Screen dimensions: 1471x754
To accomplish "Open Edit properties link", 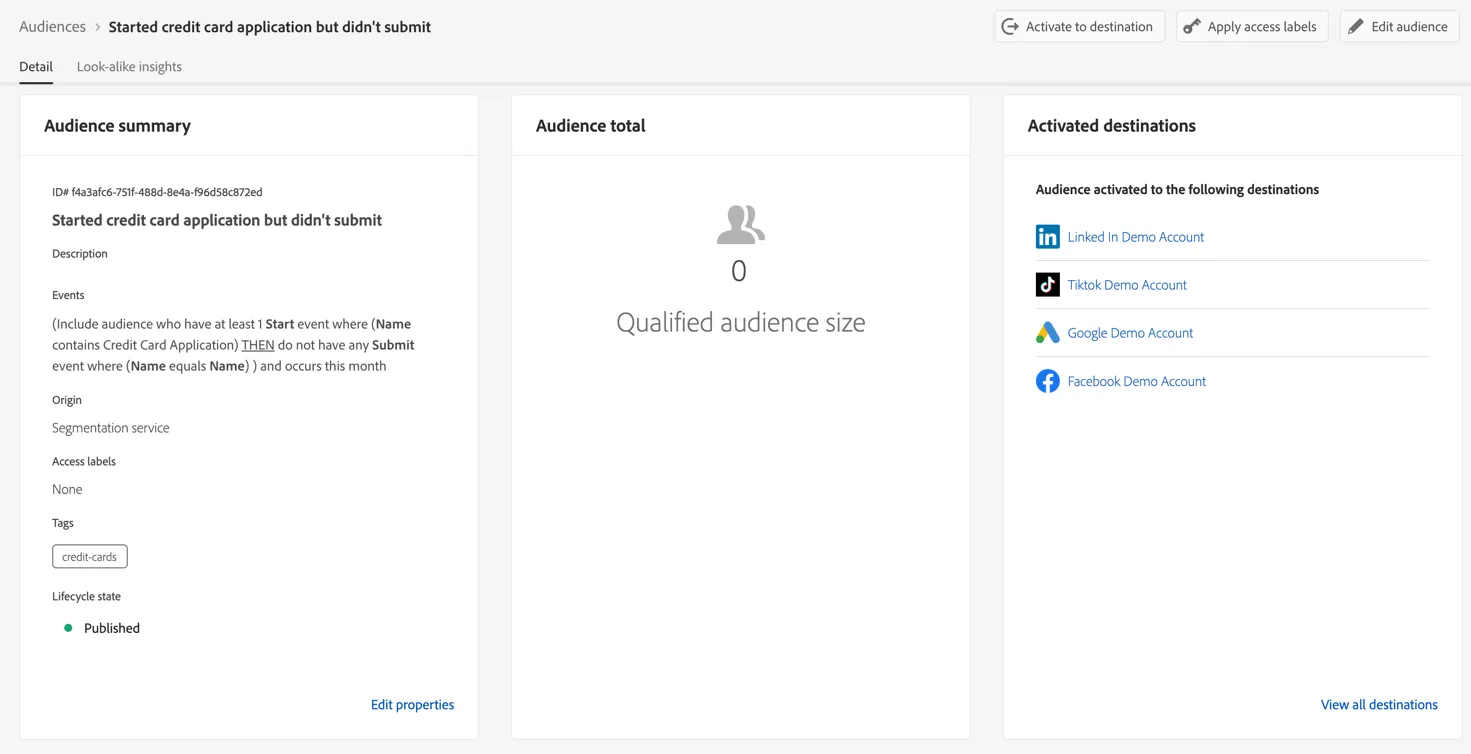I will pyautogui.click(x=412, y=705).
